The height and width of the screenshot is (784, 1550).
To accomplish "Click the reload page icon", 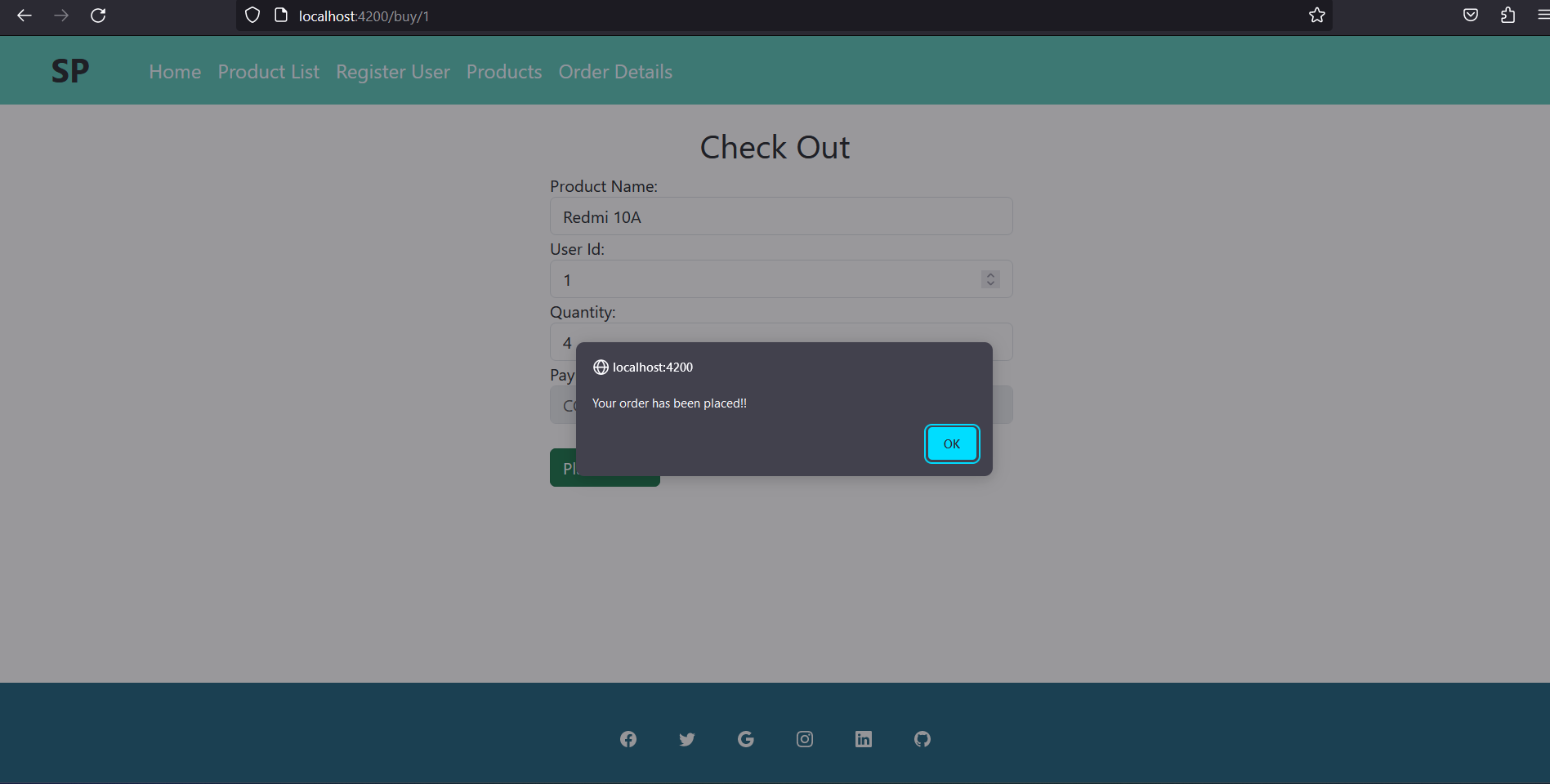I will (x=98, y=16).
